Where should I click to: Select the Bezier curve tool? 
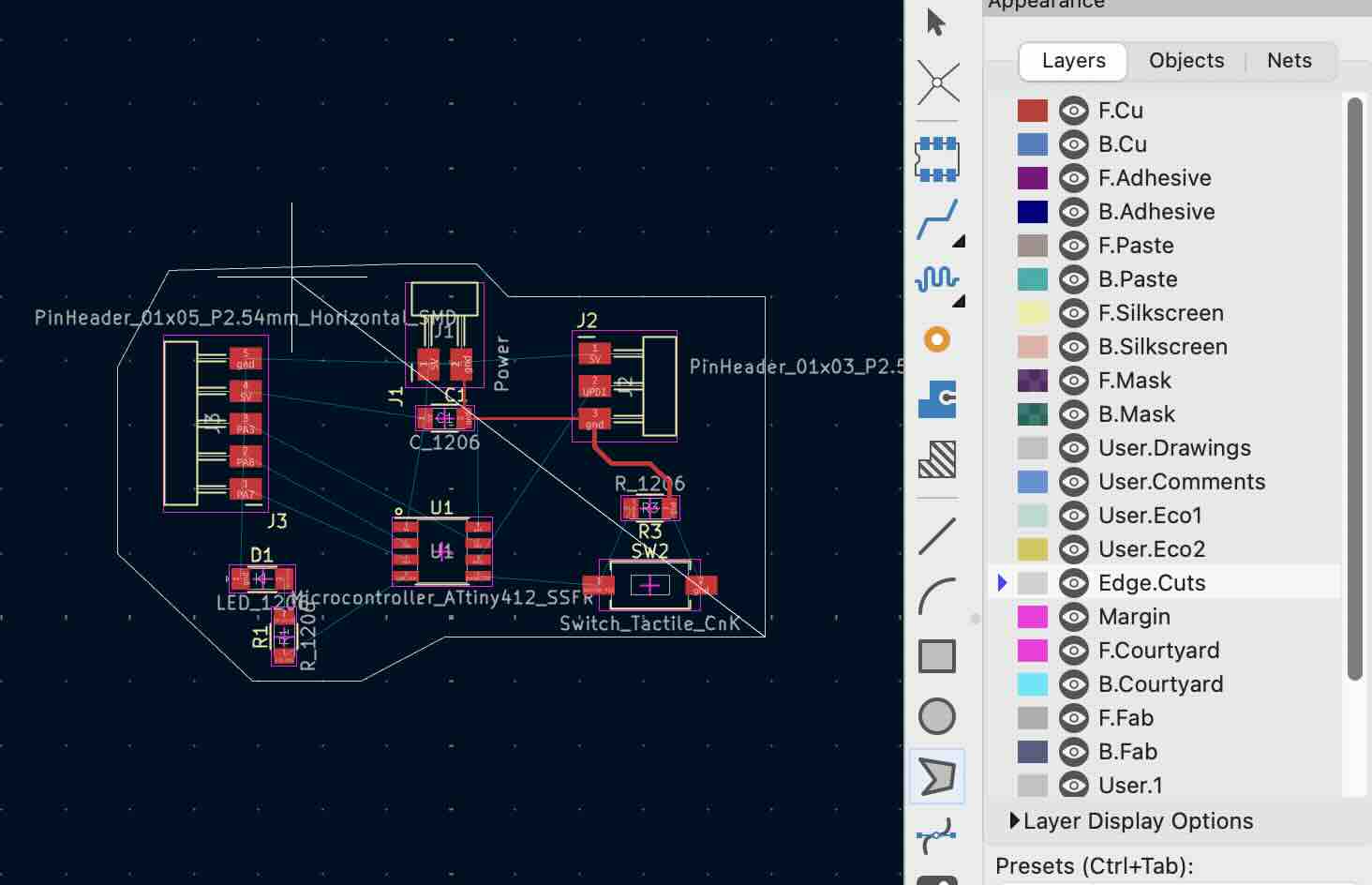937,834
